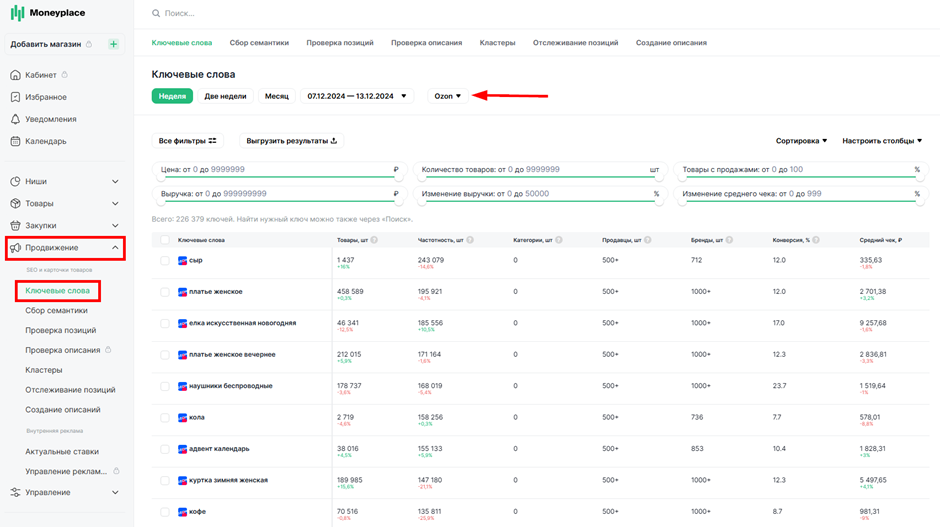Open the date range 07.12.2024 — 13.12.2024 dropdown

(357, 96)
